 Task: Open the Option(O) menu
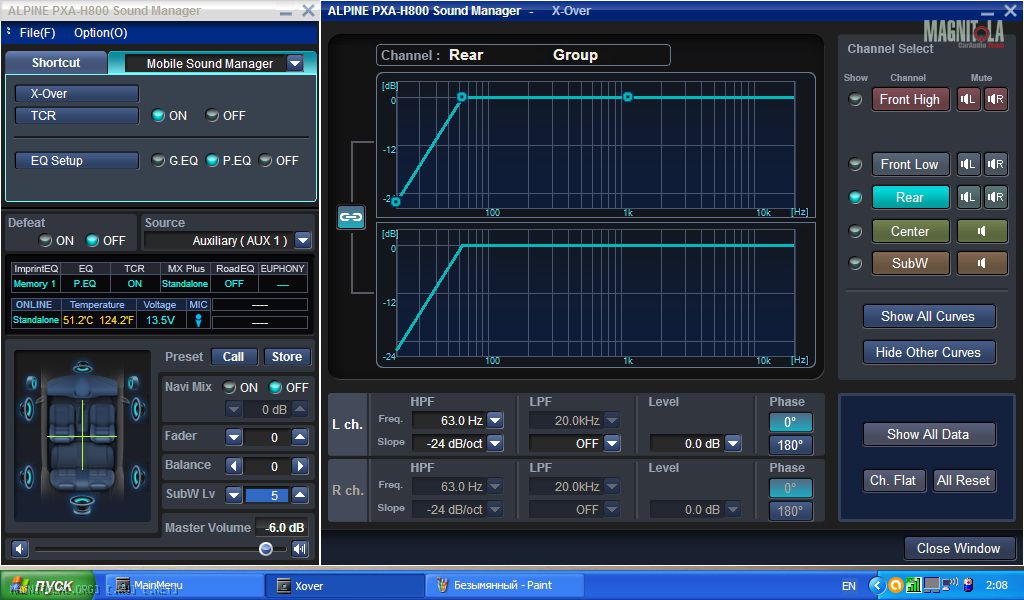[101, 33]
